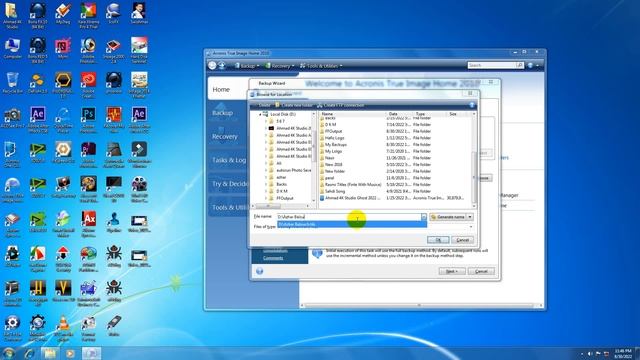
Task: Select My Backups folder in file list
Action: click(x=336, y=144)
